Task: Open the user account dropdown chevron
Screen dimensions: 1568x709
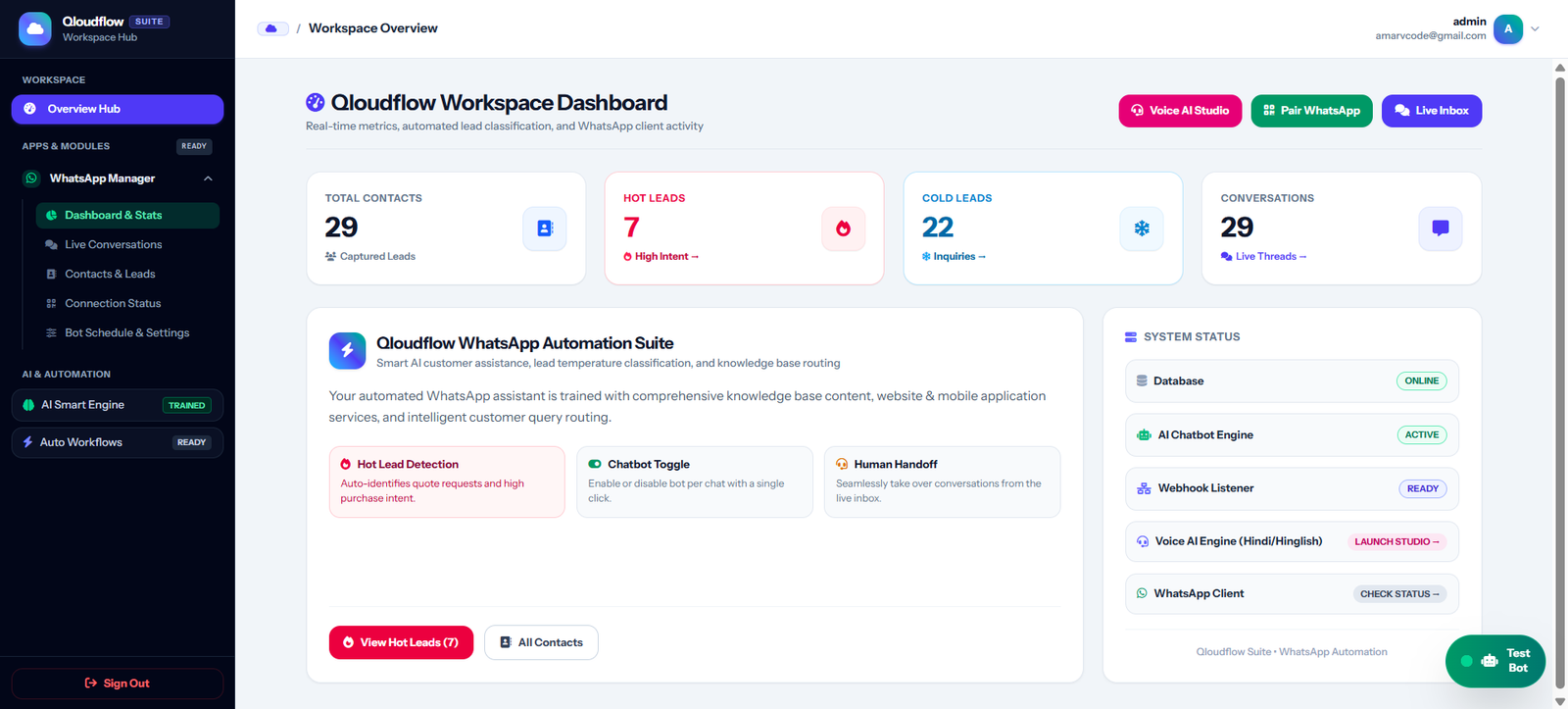Action: 1535,28
